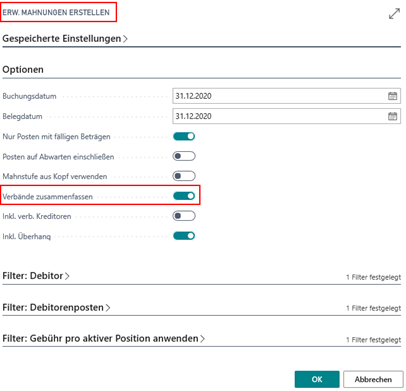Screen dimensions: 406x391
Task: Click the expand dialog arrows icon
Action: pyautogui.click(x=394, y=14)
